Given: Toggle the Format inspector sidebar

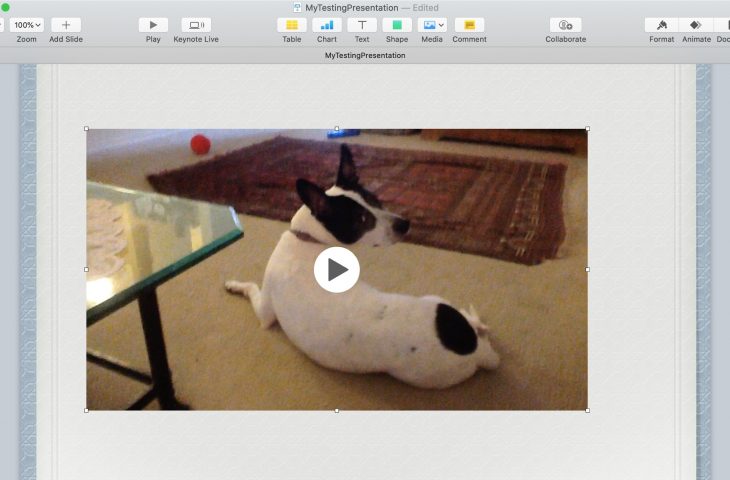Looking at the screenshot, I should click(x=661, y=25).
